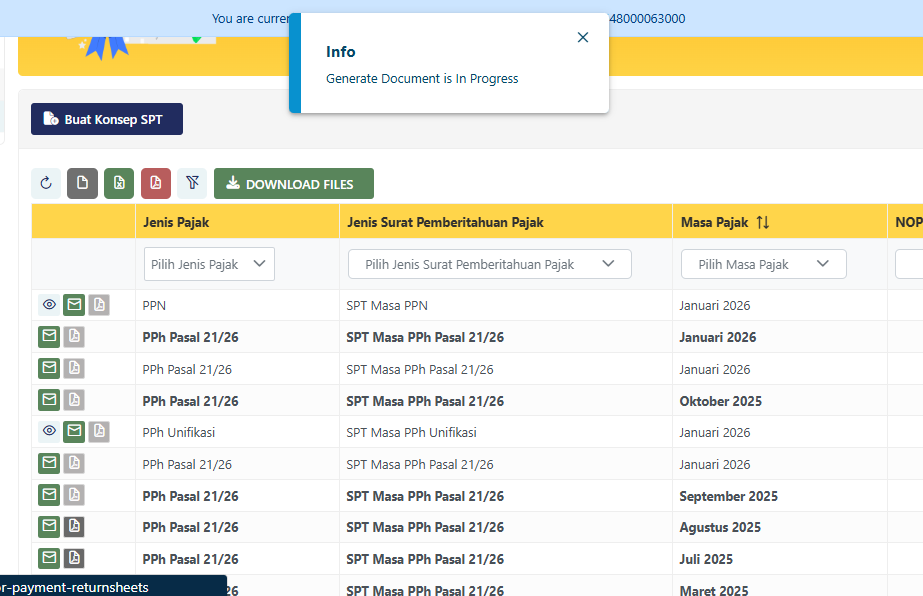View the PPN Januari 2026 row via eye icon
923x596 pixels.
49,304
